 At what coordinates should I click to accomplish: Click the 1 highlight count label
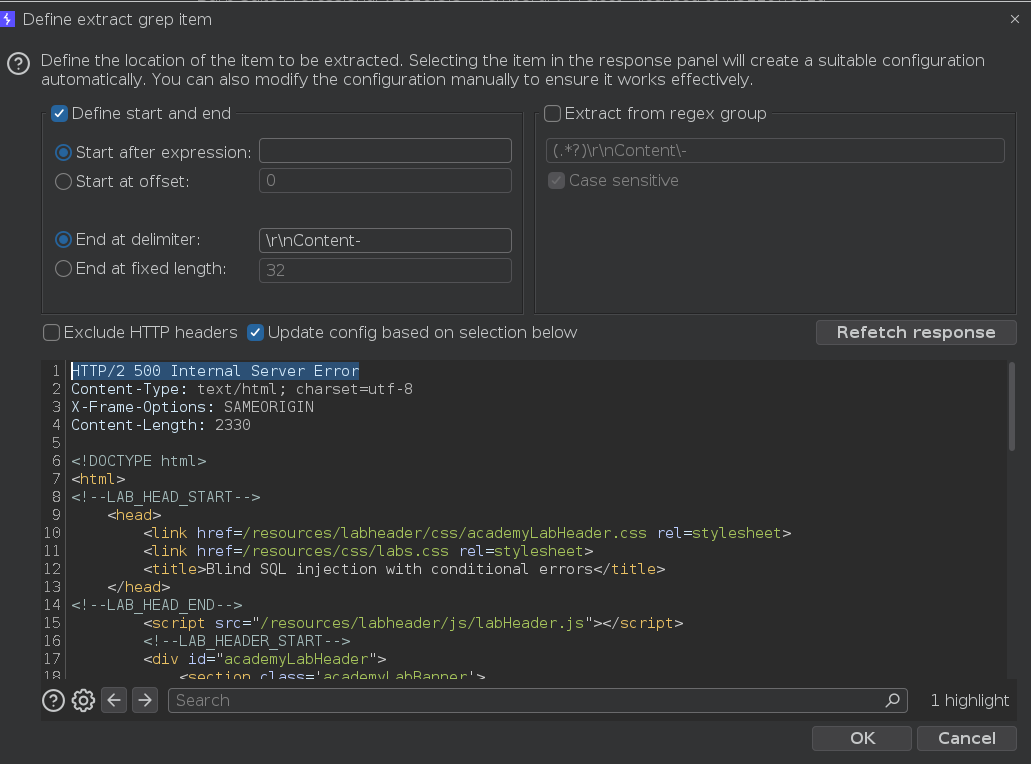[x=969, y=701]
